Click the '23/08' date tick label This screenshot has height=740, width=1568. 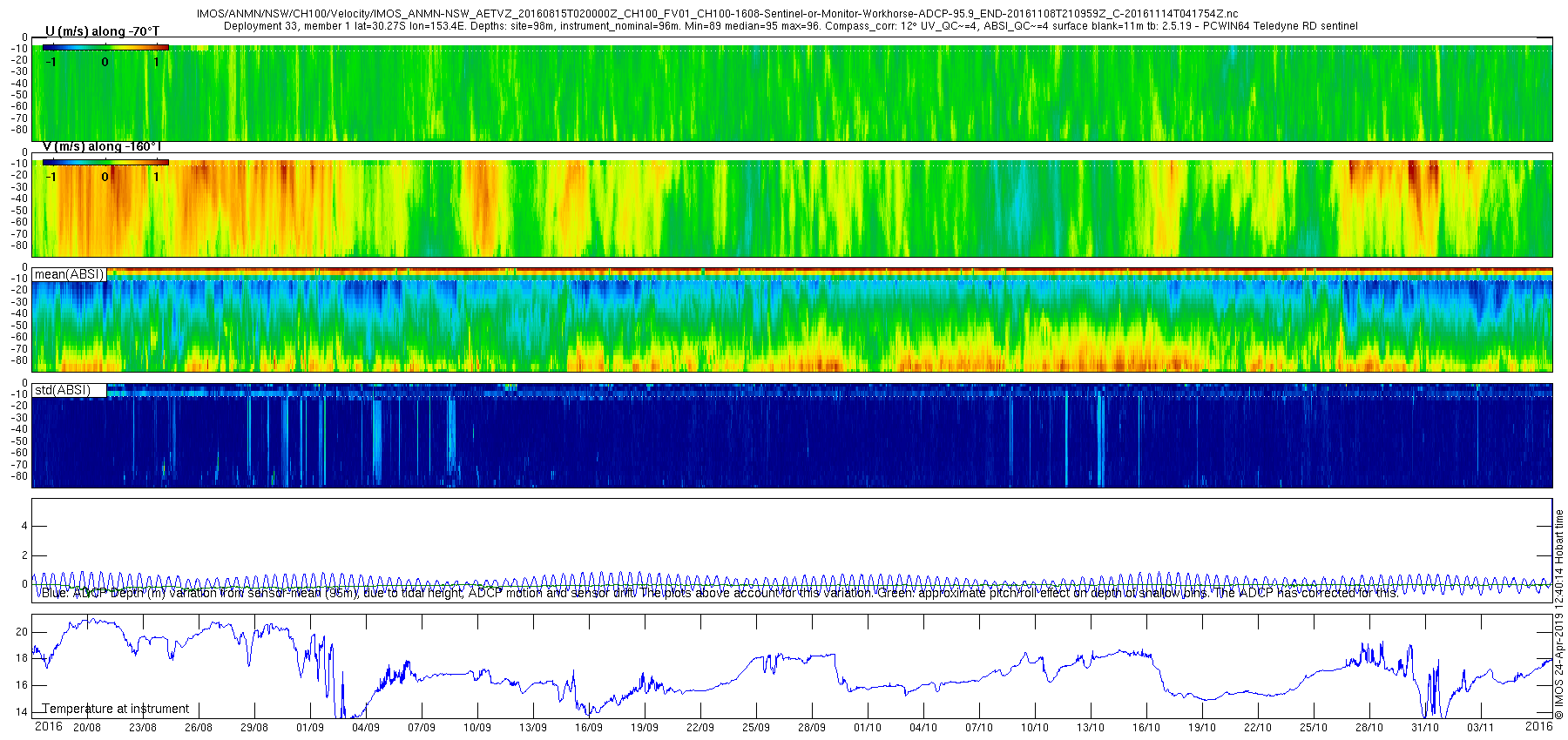(x=143, y=728)
